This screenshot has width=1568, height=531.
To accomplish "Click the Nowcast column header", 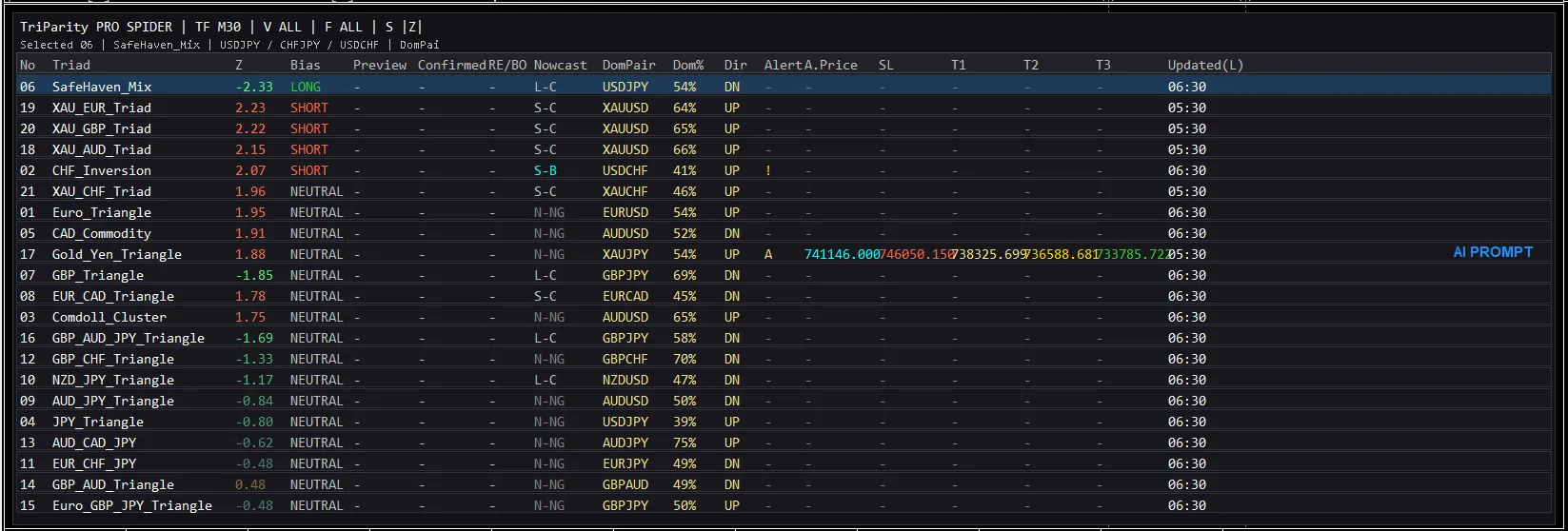I will tap(560, 65).
